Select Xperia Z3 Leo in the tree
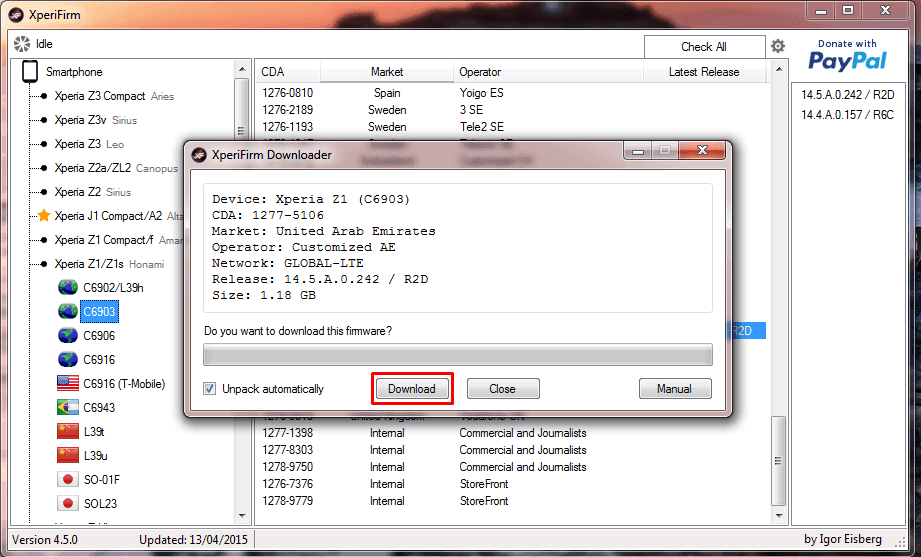921x557 pixels. coord(89,144)
